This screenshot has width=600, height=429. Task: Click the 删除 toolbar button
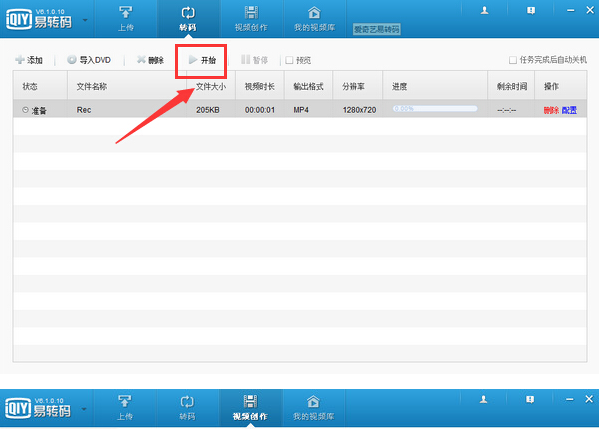(150, 60)
